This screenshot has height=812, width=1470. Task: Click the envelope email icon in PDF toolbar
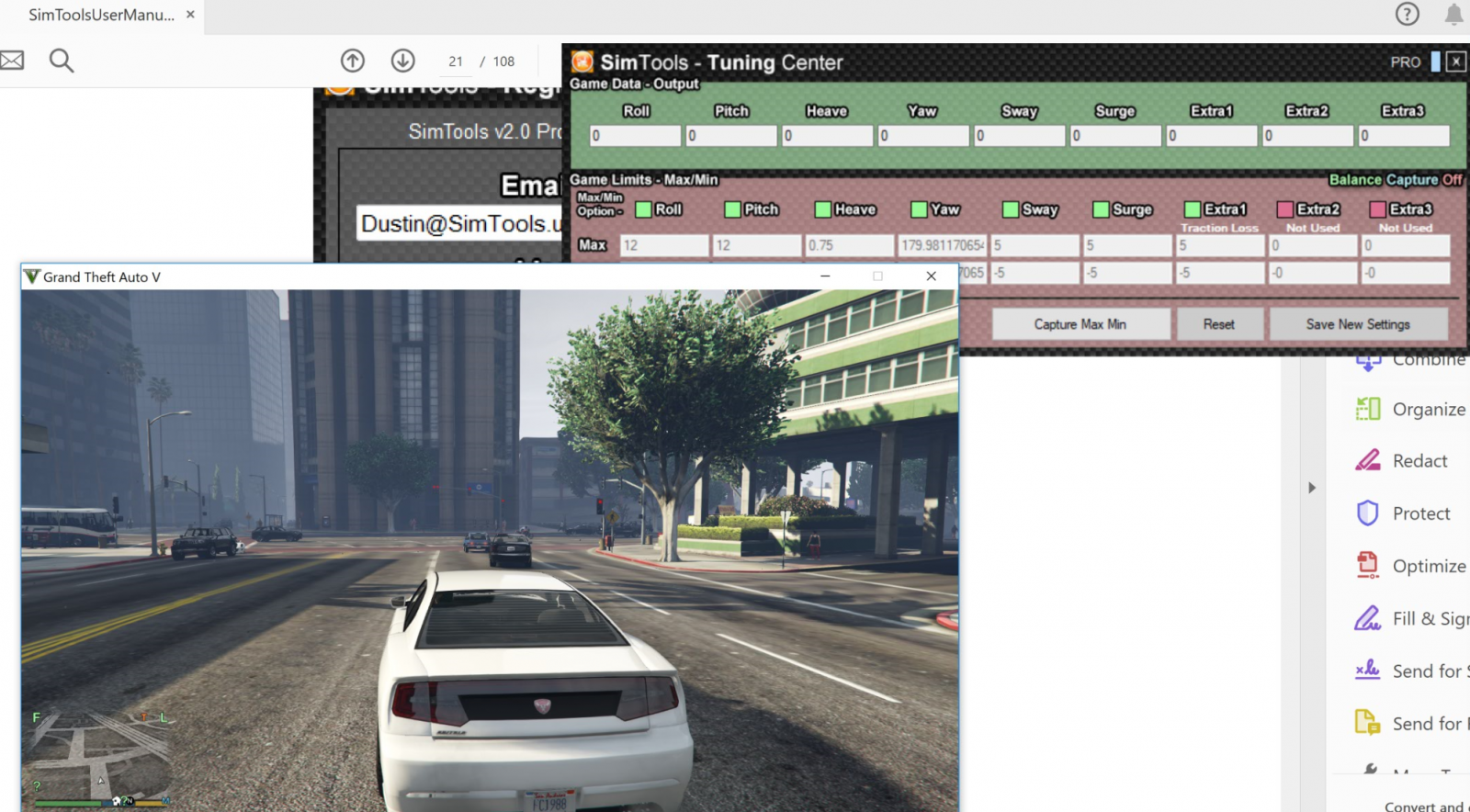click(11, 61)
